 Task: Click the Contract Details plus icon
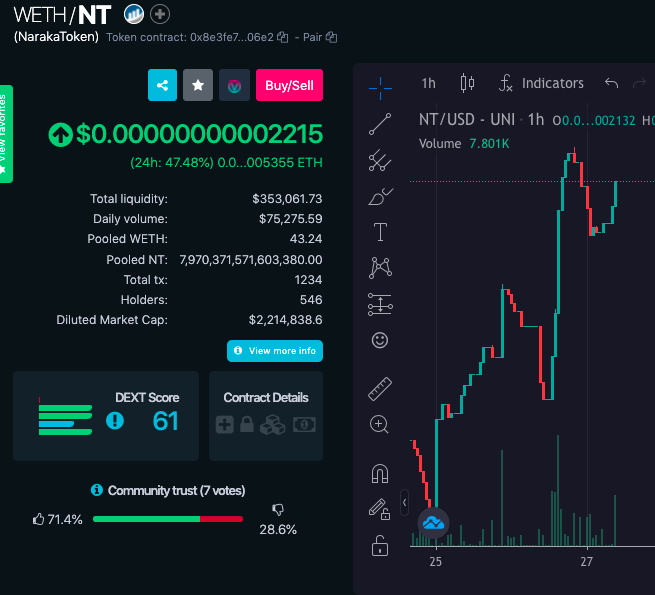point(225,425)
